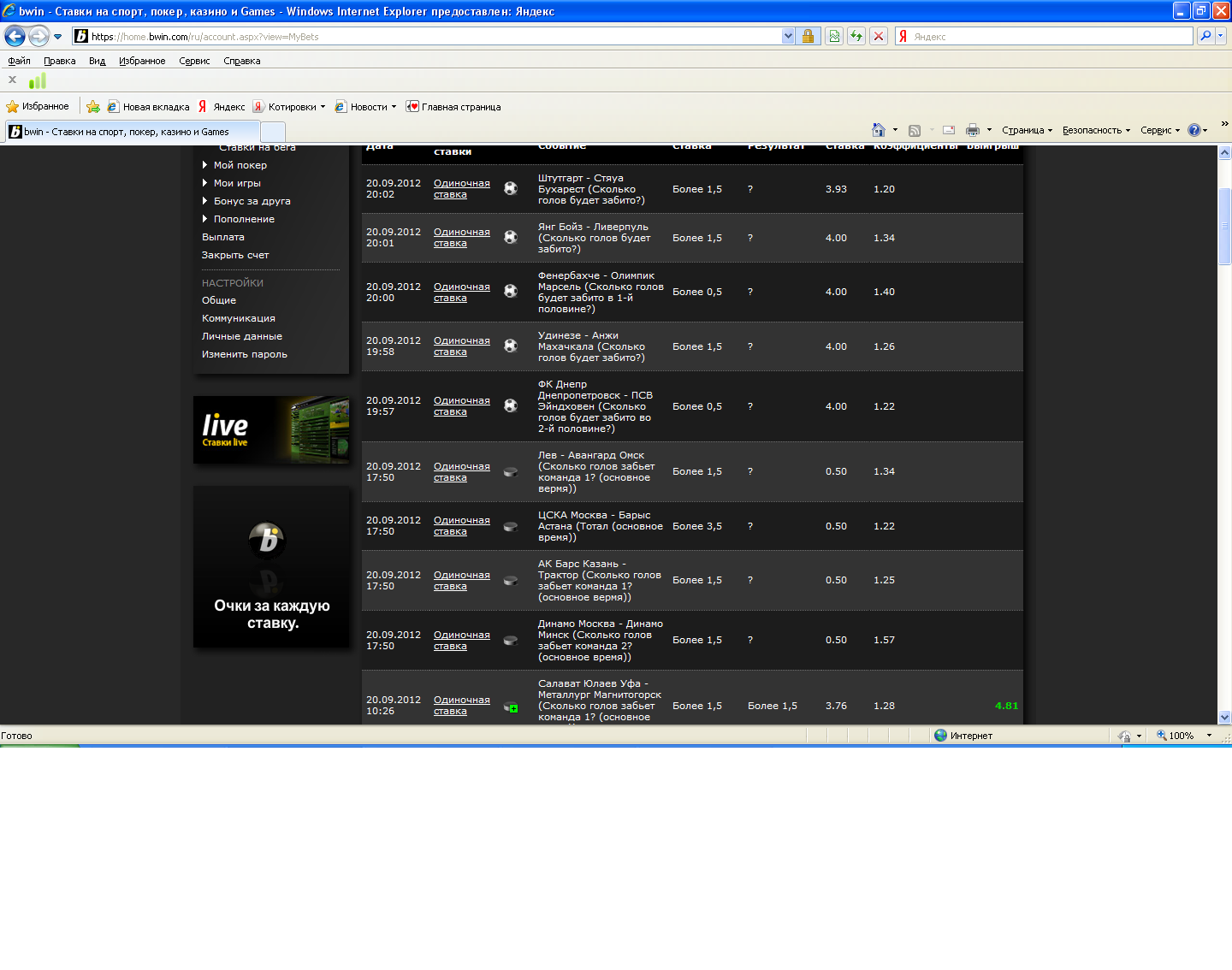Image resolution: width=1232 pixels, height=970 pixels.
Task: Open the Избранное favorites star button
Action: pos(38,106)
